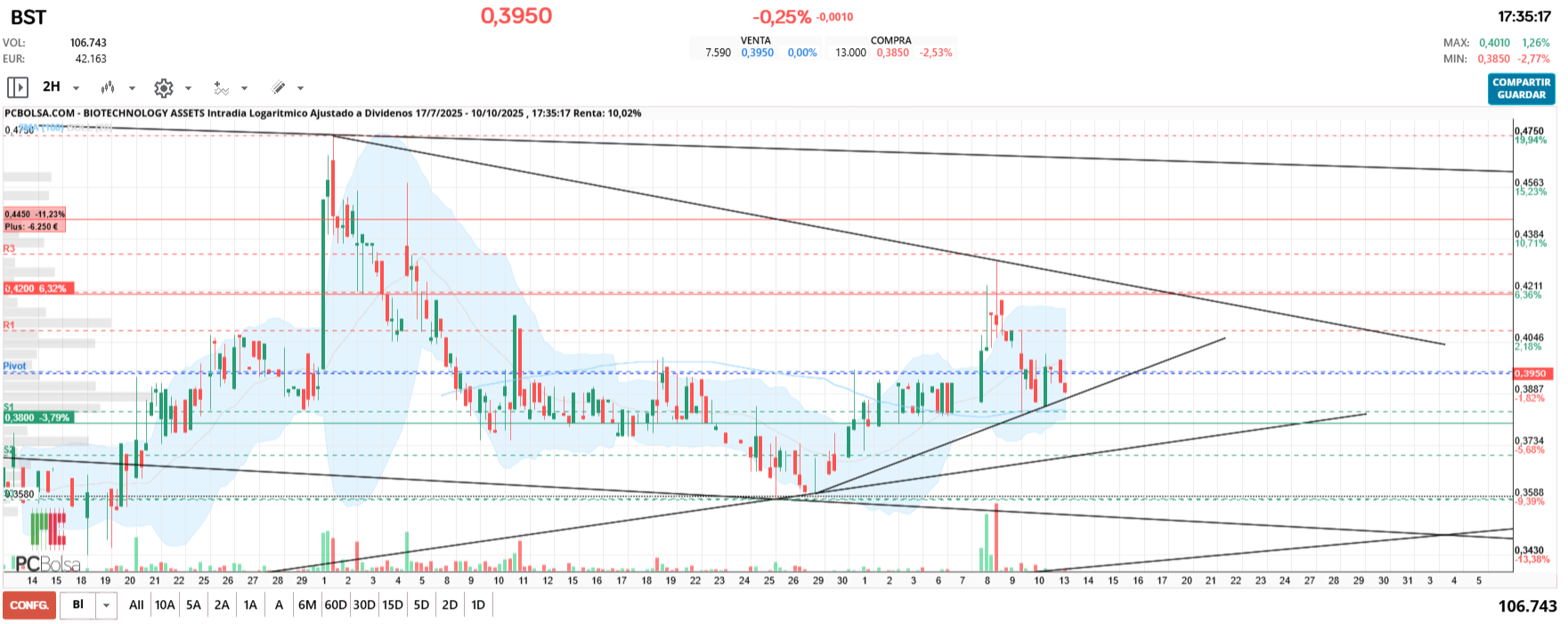Click the BI selector field

click(x=78, y=605)
